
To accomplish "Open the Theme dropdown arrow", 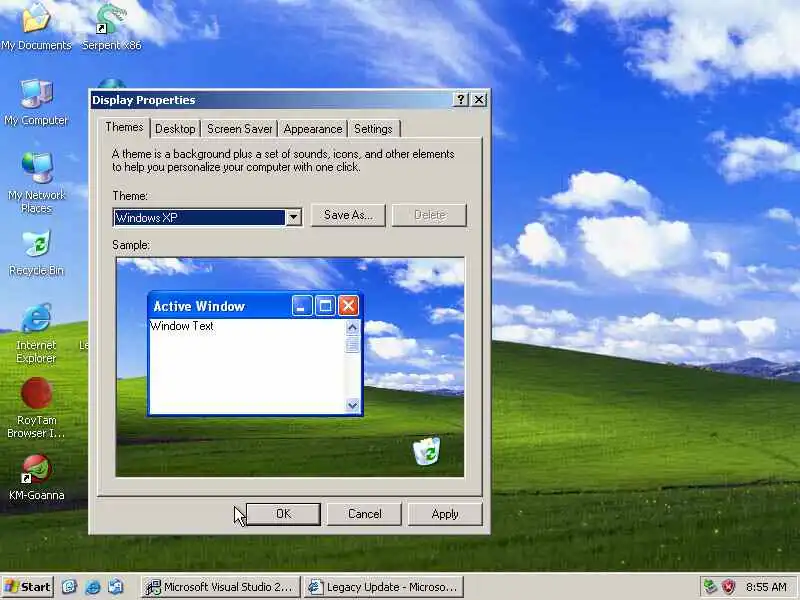I will [x=293, y=218].
